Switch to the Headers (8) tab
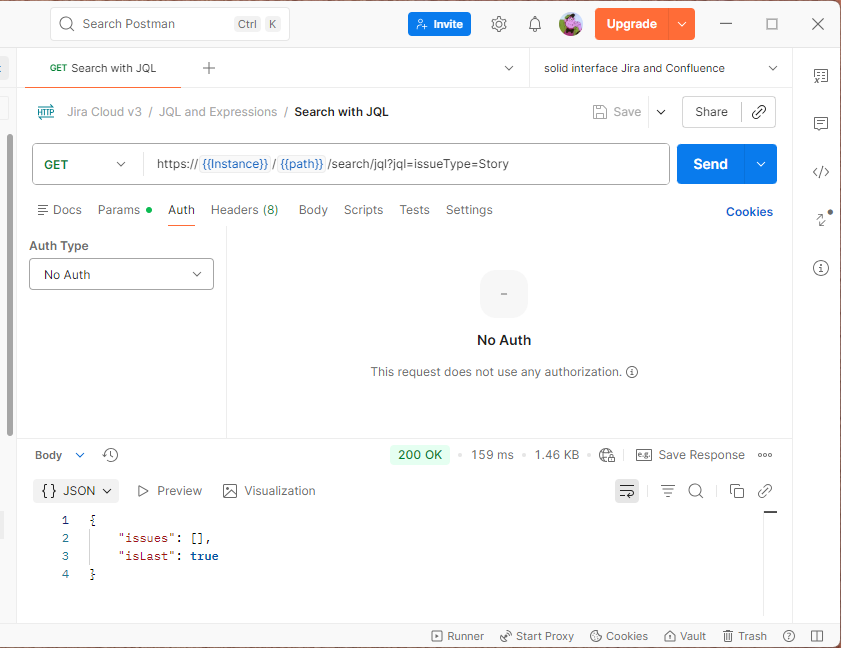Screen dimensions: 842x648 click(244, 210)
